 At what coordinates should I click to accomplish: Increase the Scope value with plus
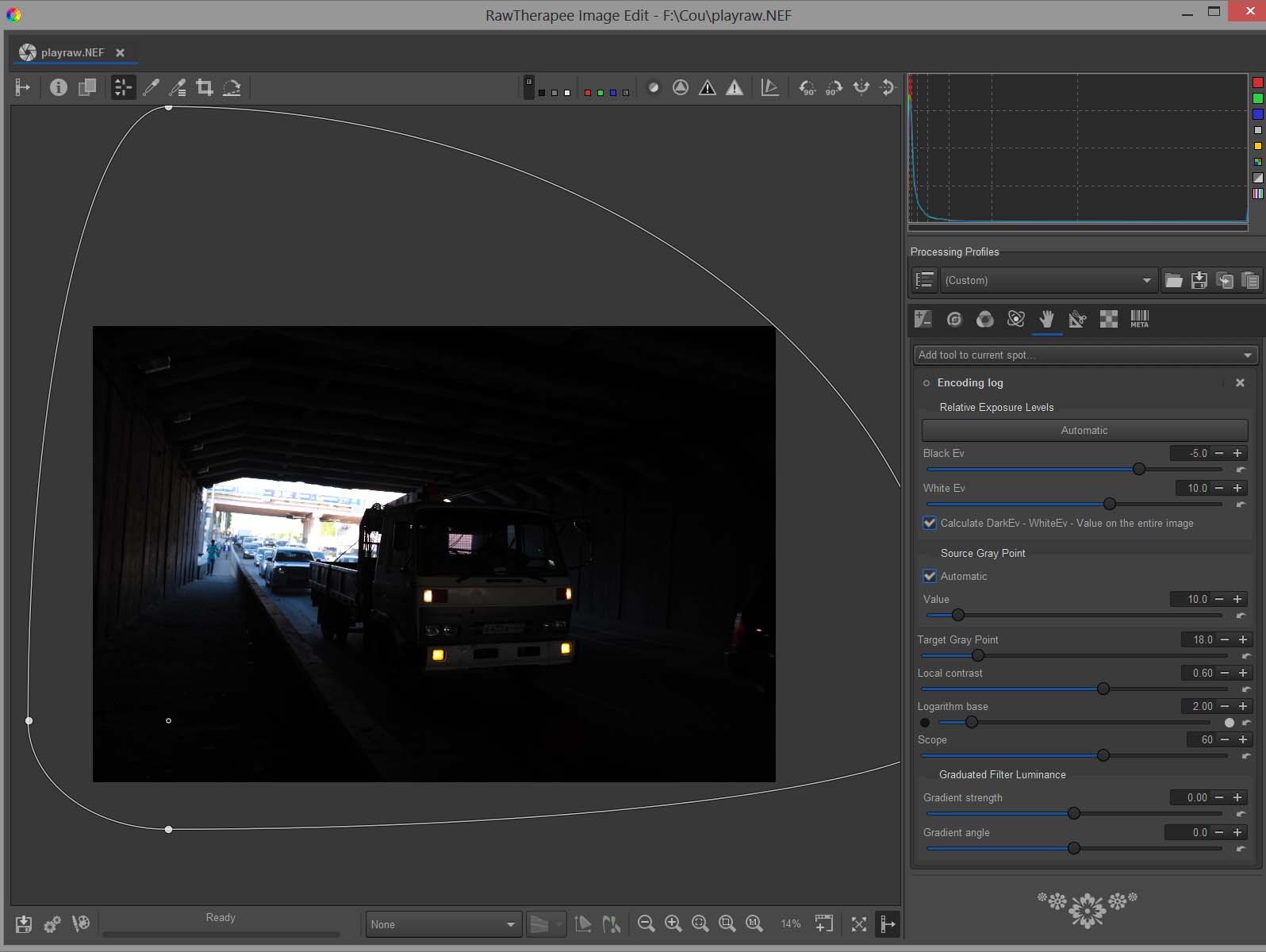click(1243, 739)
